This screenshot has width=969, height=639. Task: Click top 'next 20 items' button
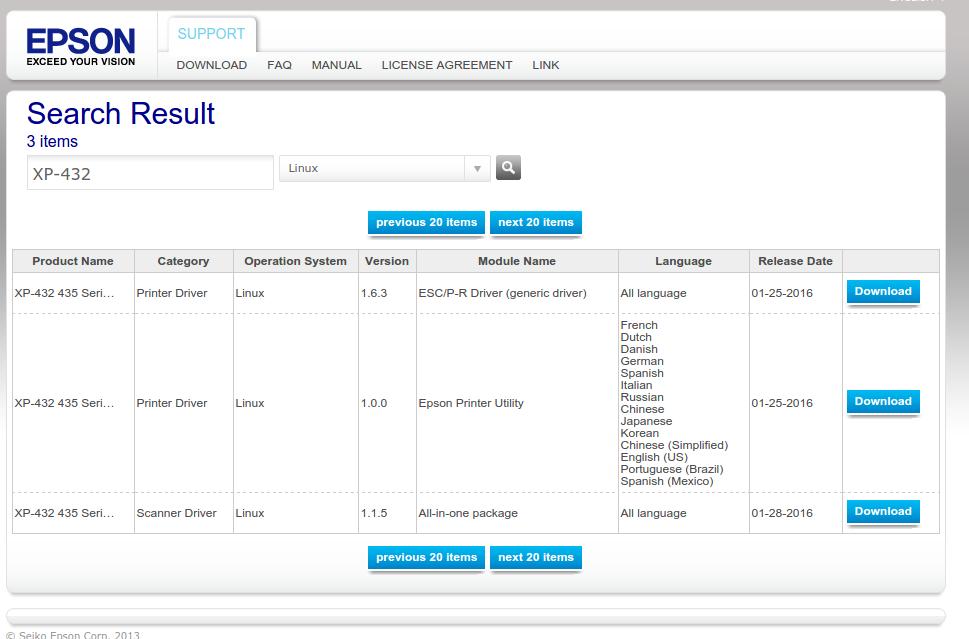coord(536,222)
